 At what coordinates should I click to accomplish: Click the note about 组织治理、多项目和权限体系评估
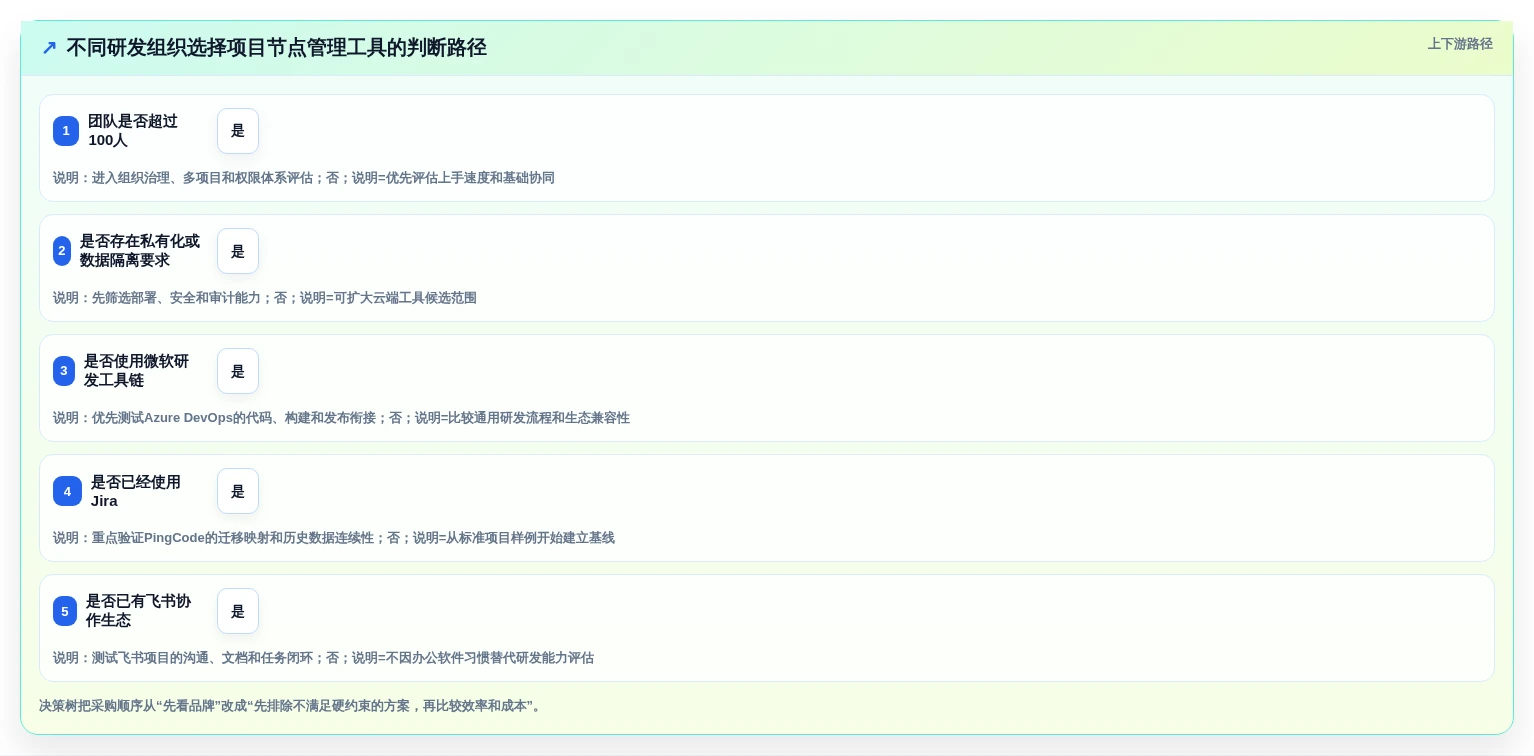pos(304,178)
